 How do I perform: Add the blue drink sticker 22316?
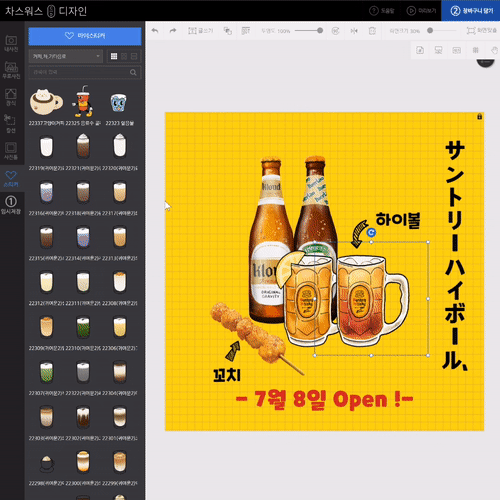[x=46, y=191]
